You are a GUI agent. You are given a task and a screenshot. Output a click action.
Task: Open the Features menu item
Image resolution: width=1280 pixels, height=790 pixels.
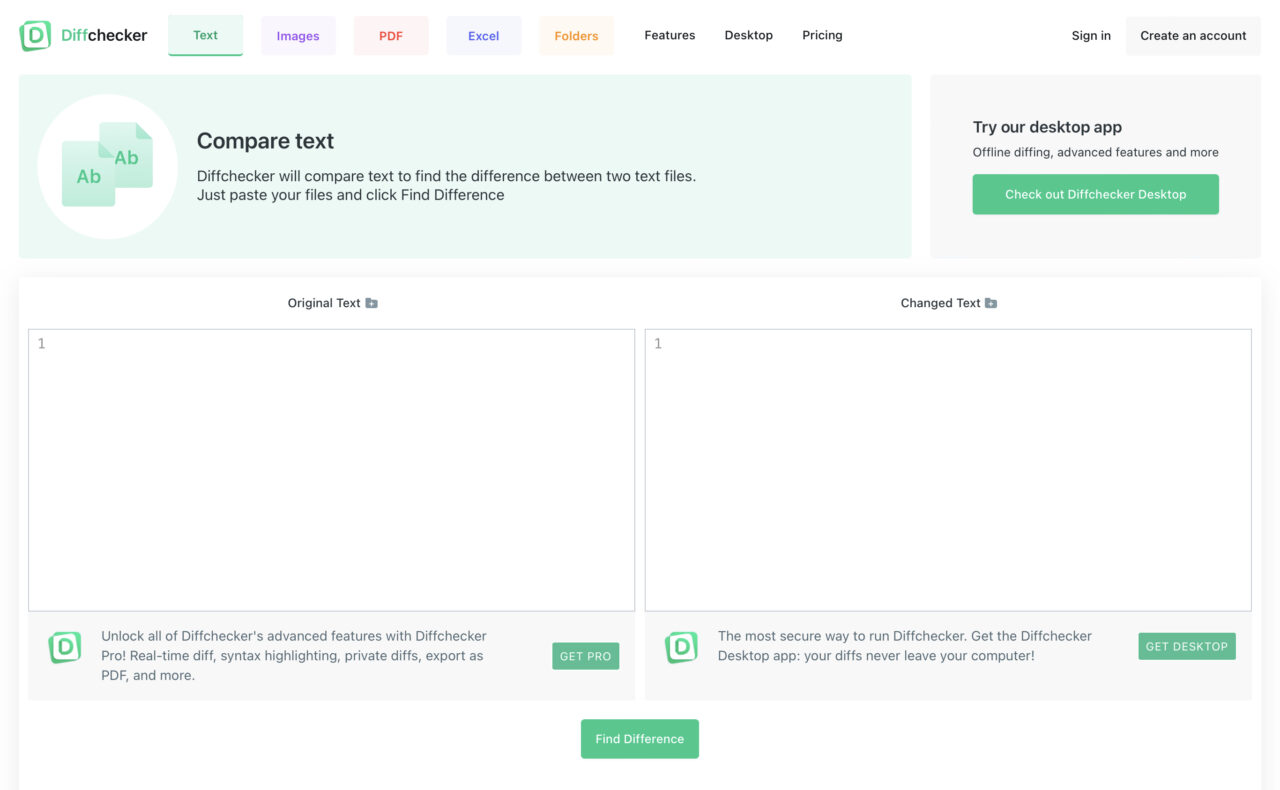[x=669, y=35]
